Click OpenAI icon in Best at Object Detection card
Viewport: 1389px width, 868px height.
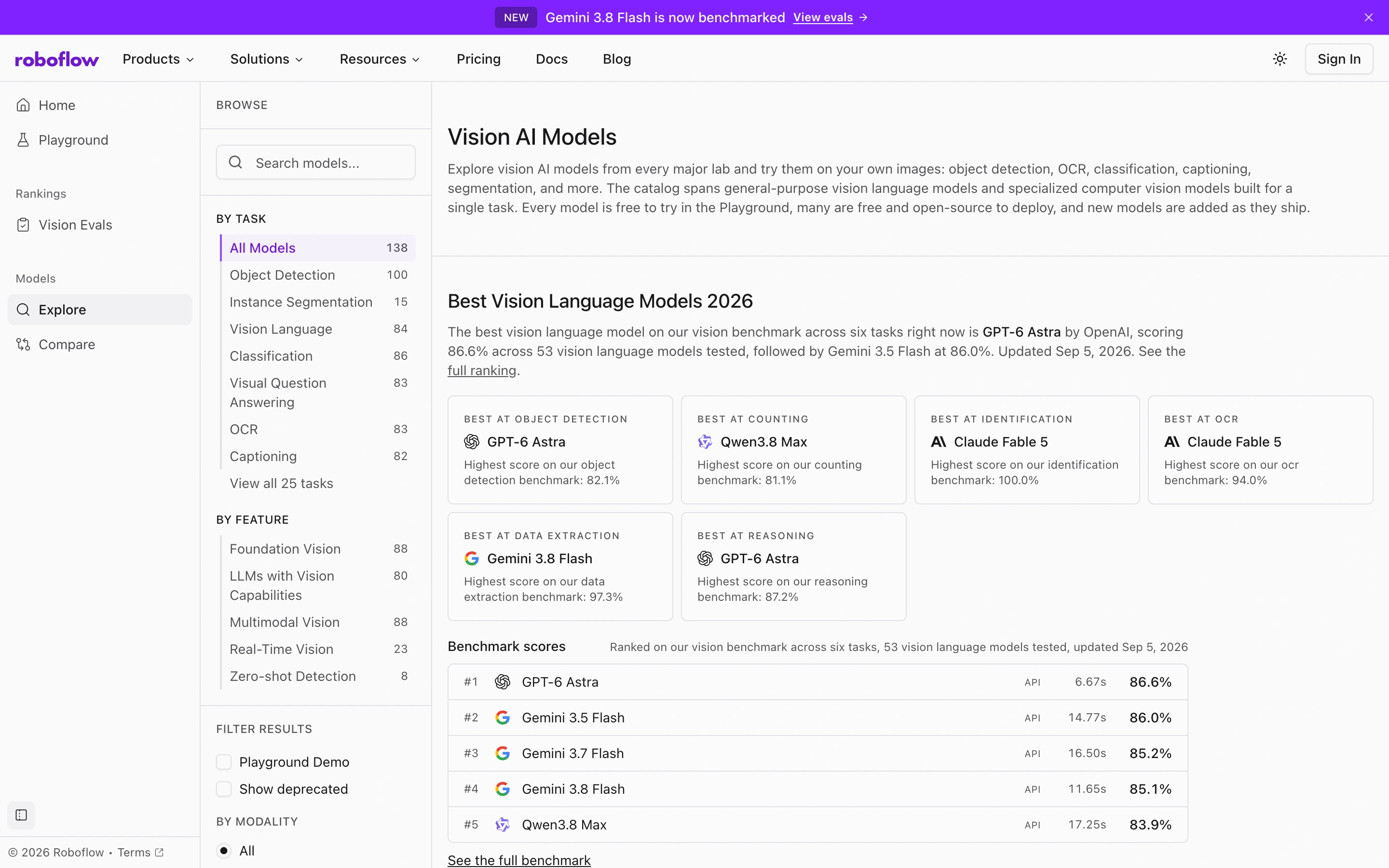point(472,442)
